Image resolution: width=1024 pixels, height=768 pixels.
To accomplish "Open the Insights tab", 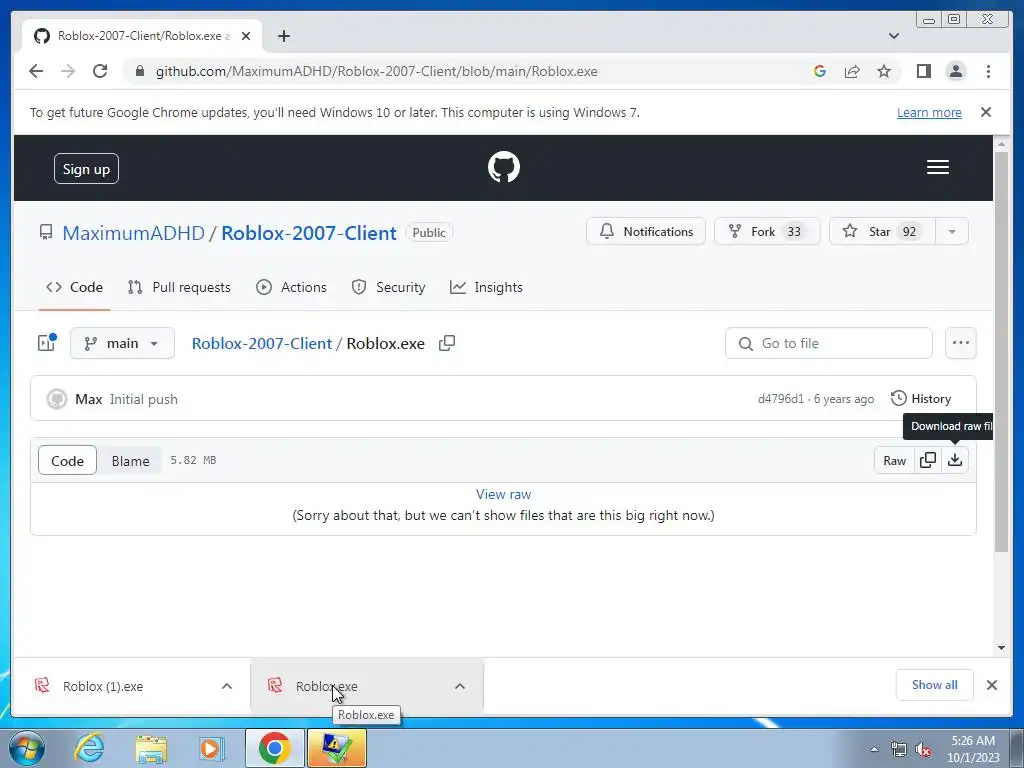I will (487, 287).
